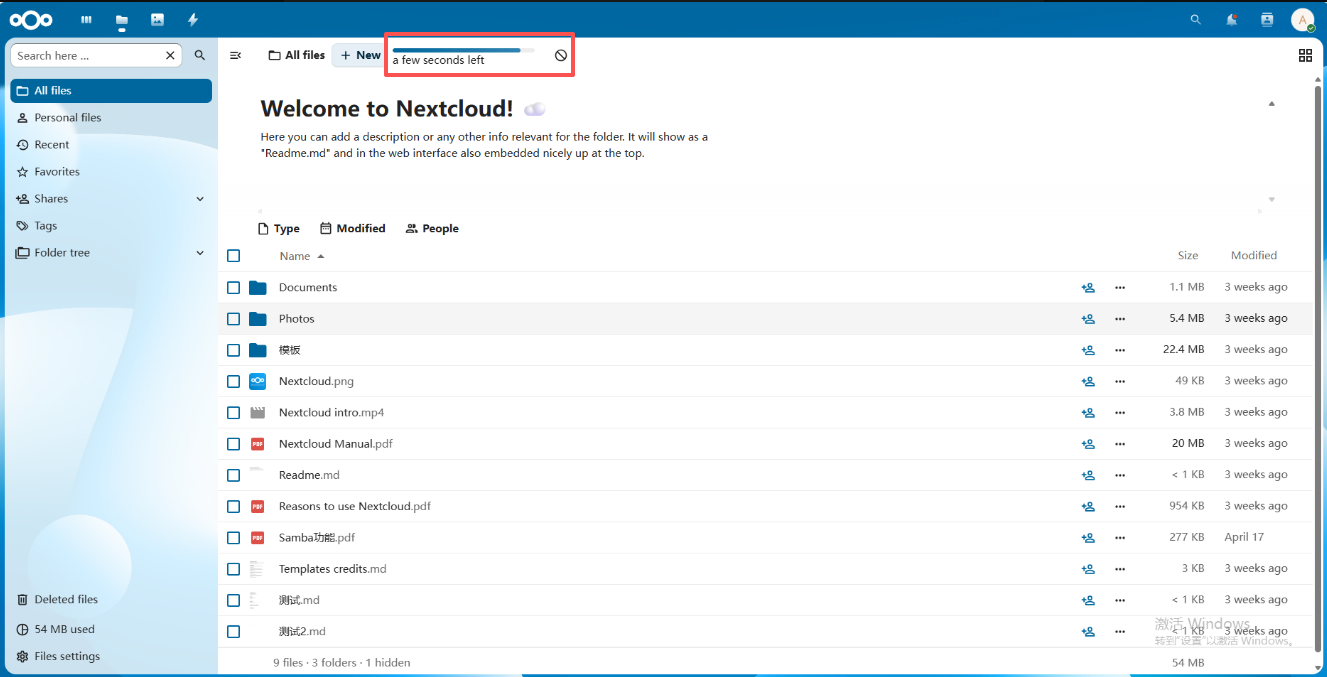Check the Documents folder checkbox

coord(233,287)
